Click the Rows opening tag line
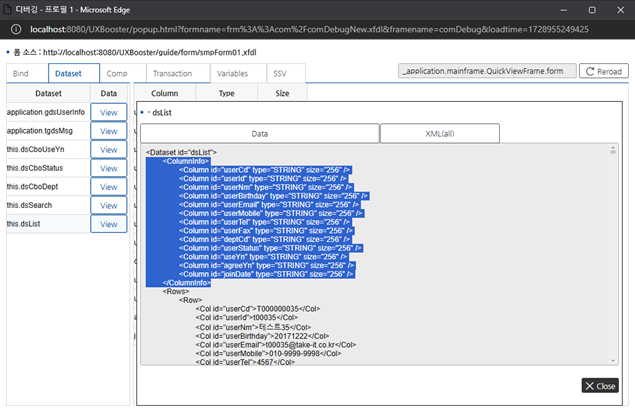Screen dimensions: 635x412 coord(176,291)
